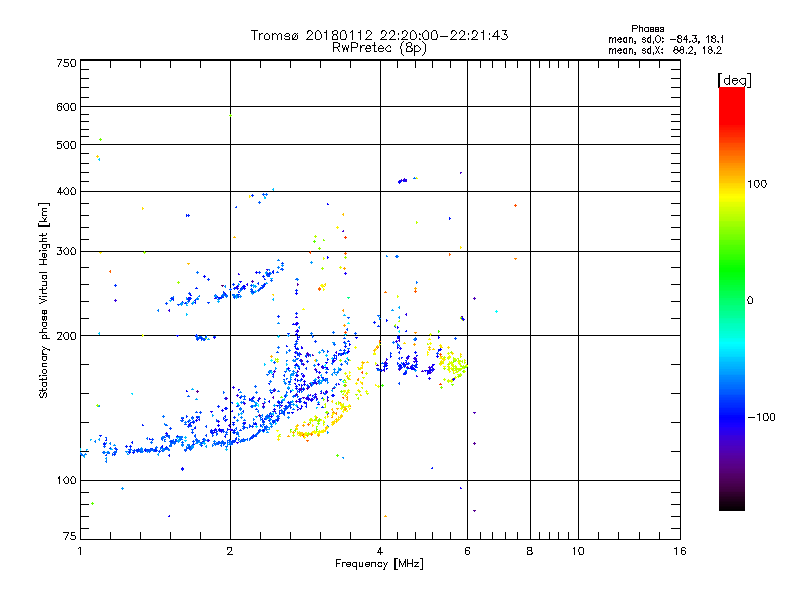Viewport: 800px width, 600px height.
Task: Click the x-axis tick label '10'
Action: coord(578,551)
